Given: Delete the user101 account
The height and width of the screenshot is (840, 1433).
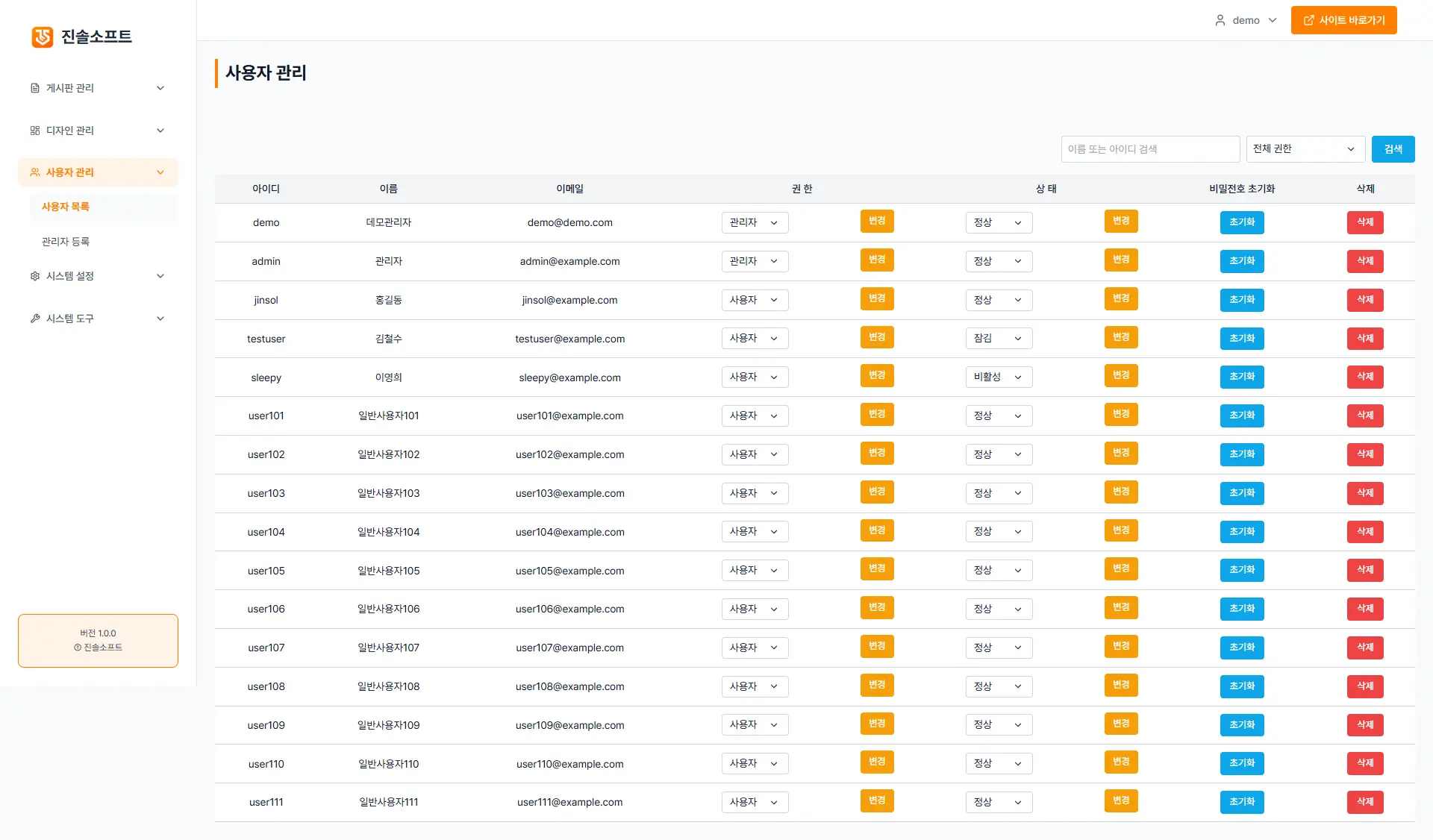Looking at the screenshot, I should [x=1364, y=416].
